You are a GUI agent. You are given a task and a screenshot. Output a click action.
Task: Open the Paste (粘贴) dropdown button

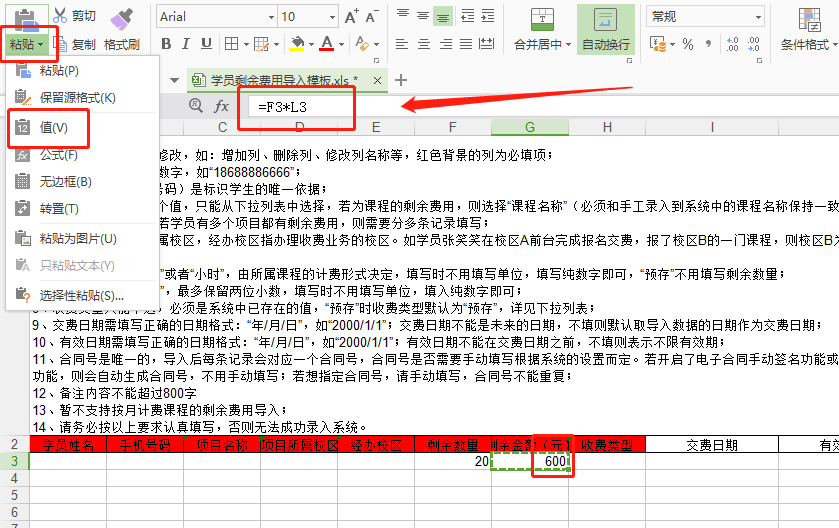tap(26, 44)
